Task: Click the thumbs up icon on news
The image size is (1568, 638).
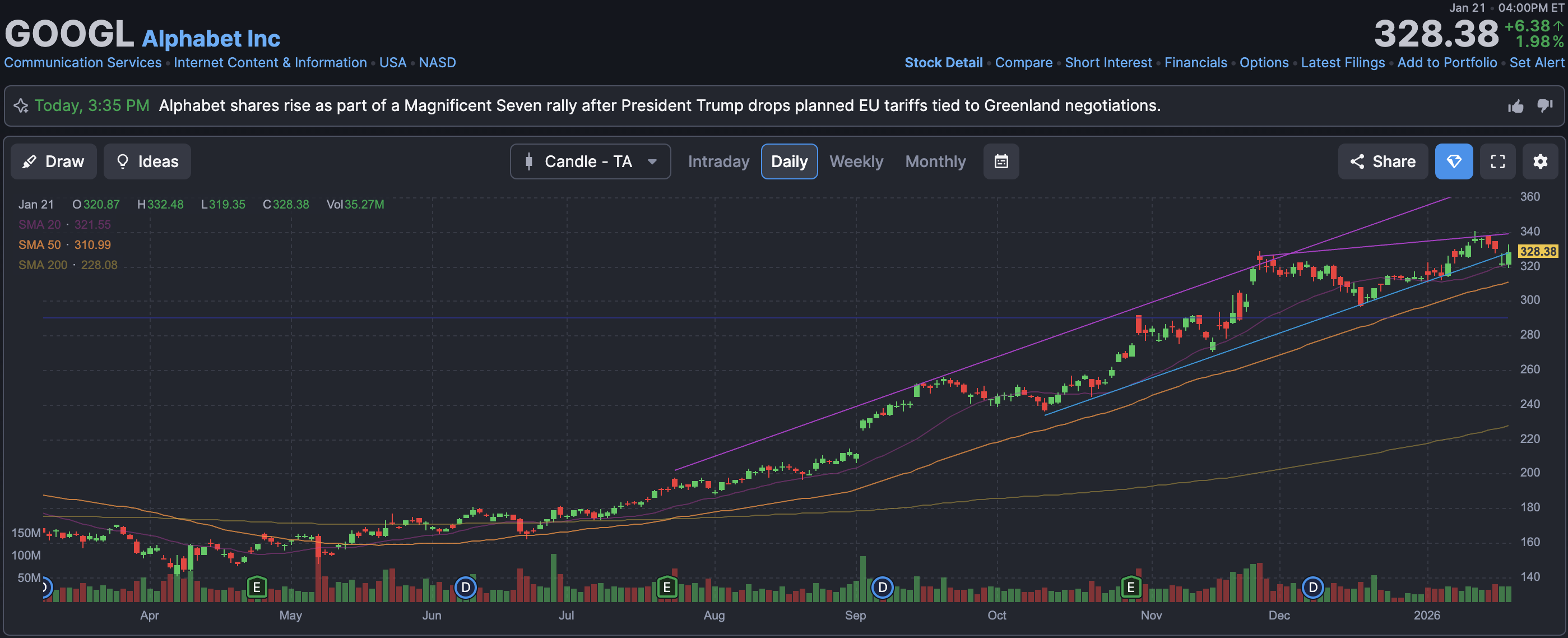Action: point(1516,107)
